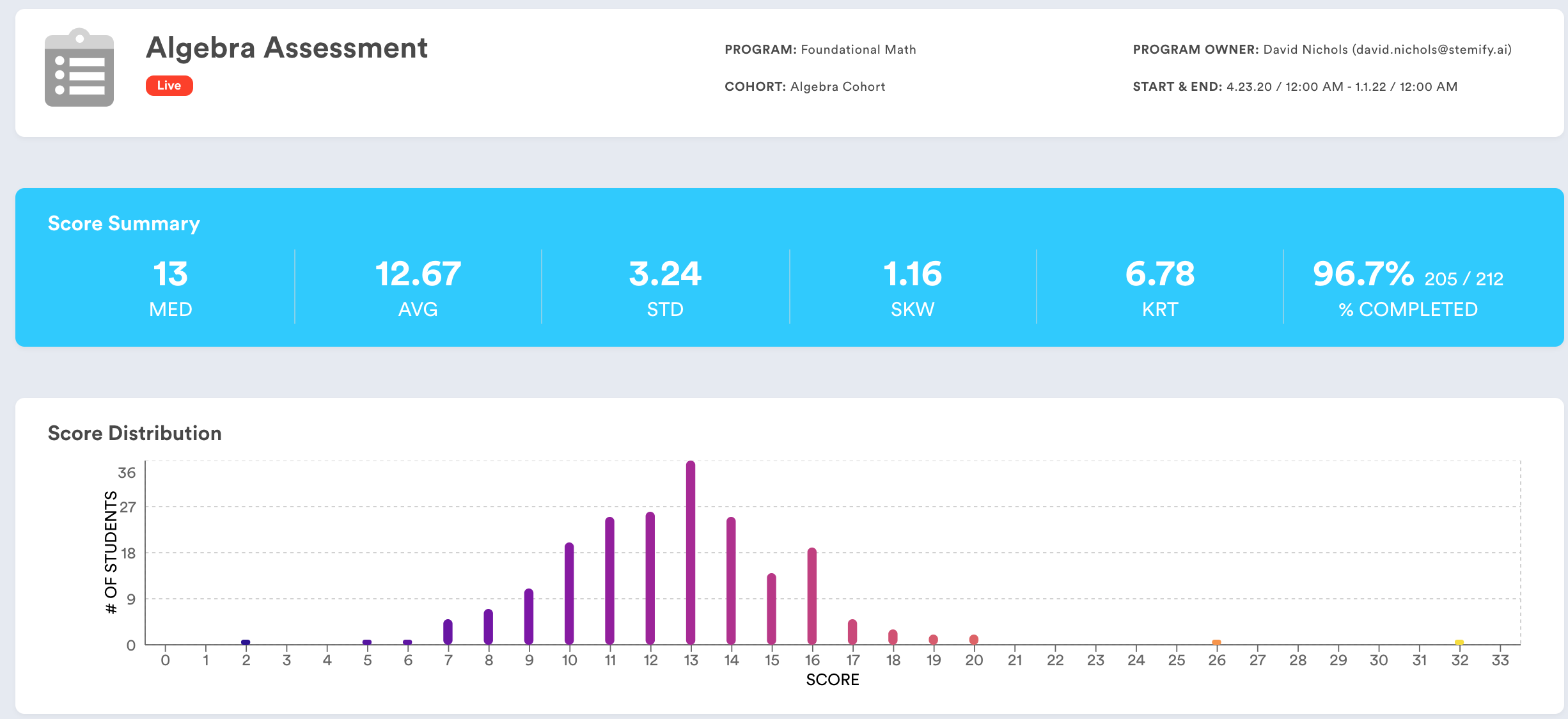1568x719 pixels.
Task: Click the bar at score 10
Action: pyautogui.click(x=569, y=594)
